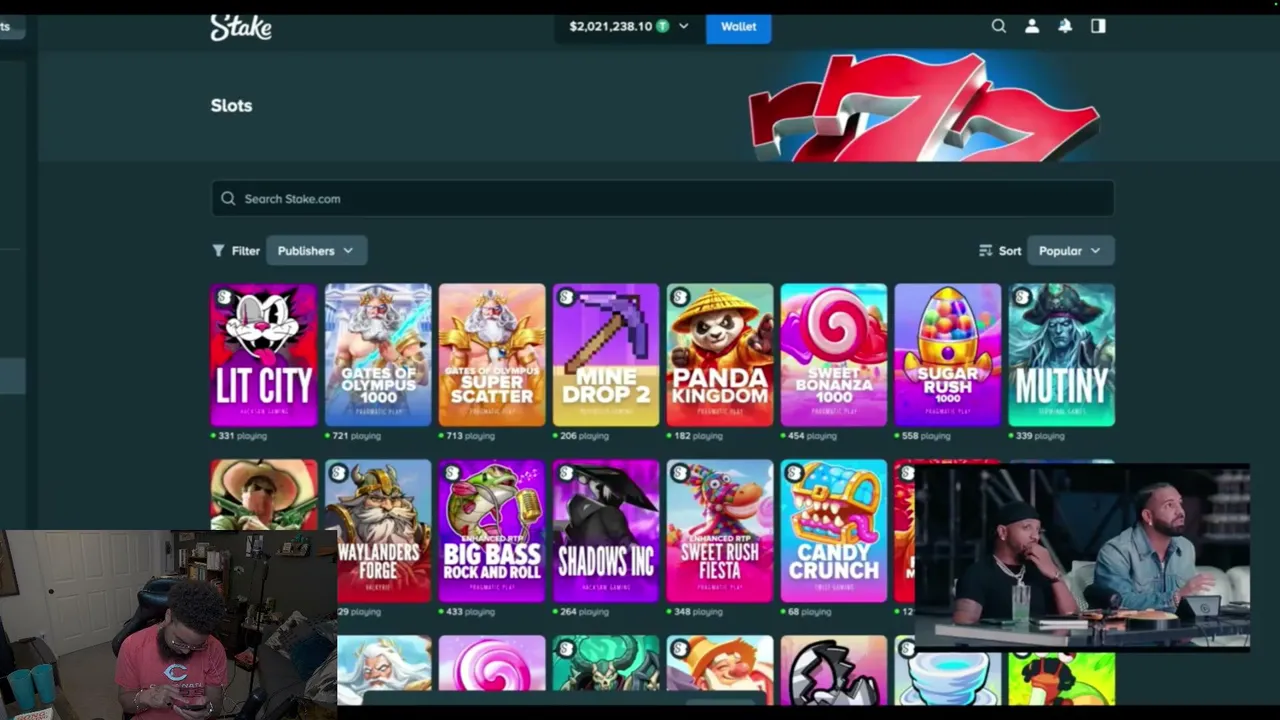The height and width of the screenshot is (720, 1280).
Task: Click the $2,021,238.10 balance amount
Action: click(x=610, y=26)
